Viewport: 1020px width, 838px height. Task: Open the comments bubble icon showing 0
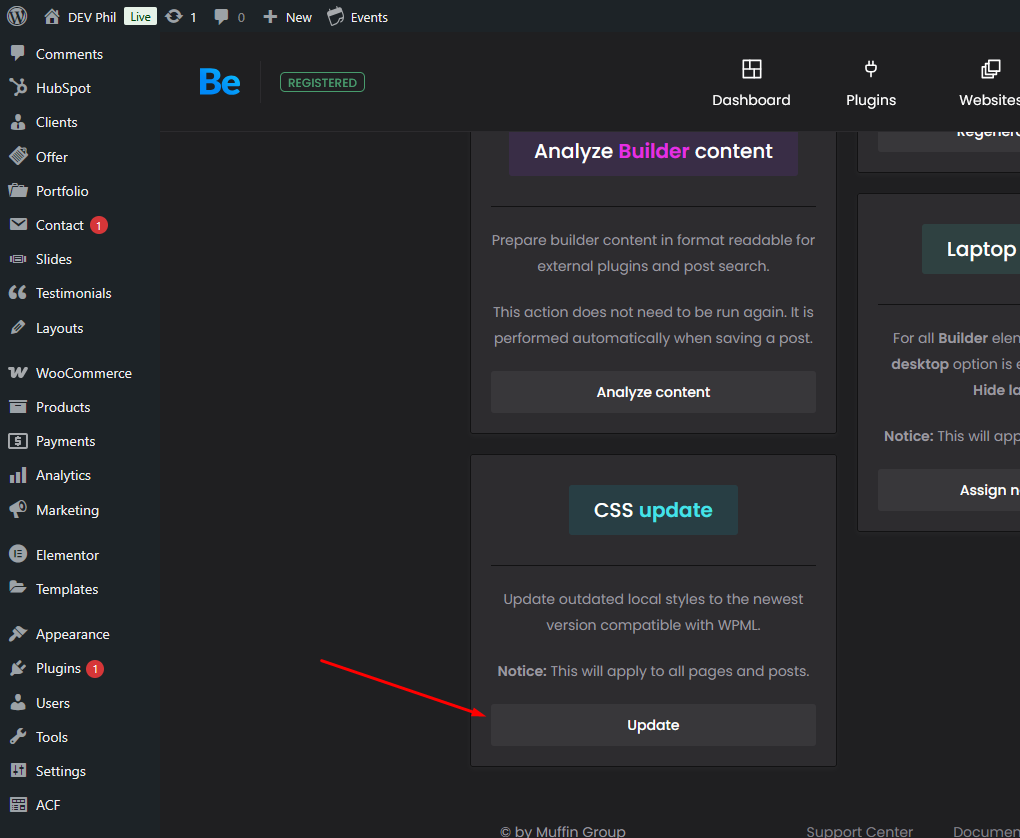coord(221,17)
